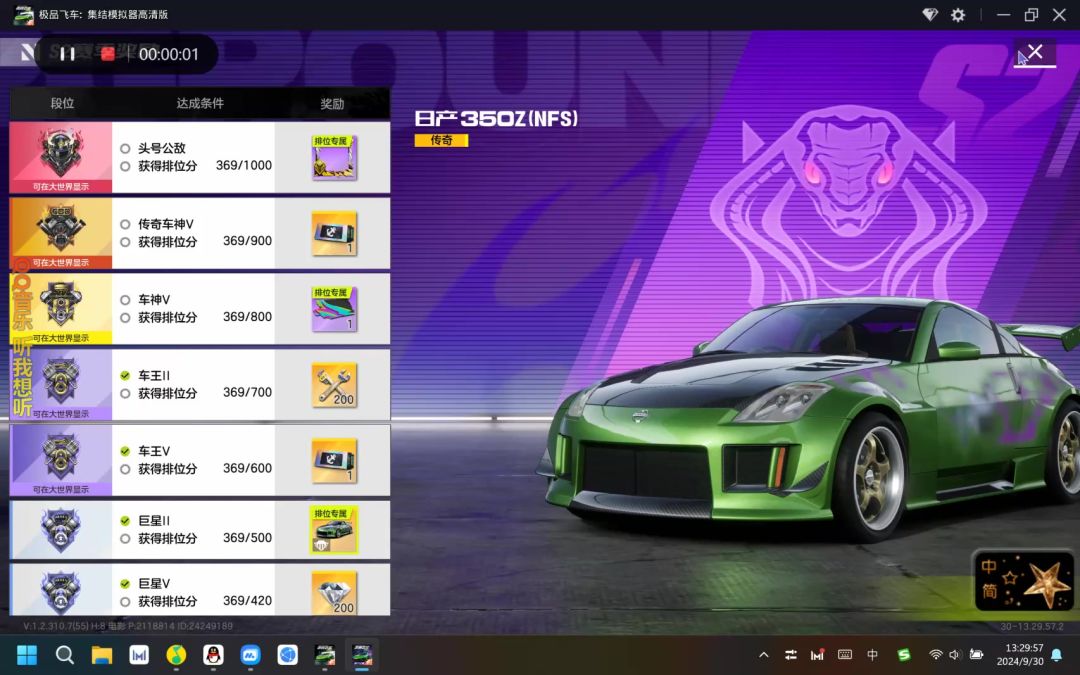Click the 369/1000 rank points indicator
This screenshot has width=1080, height=675.
pos(125,166)
